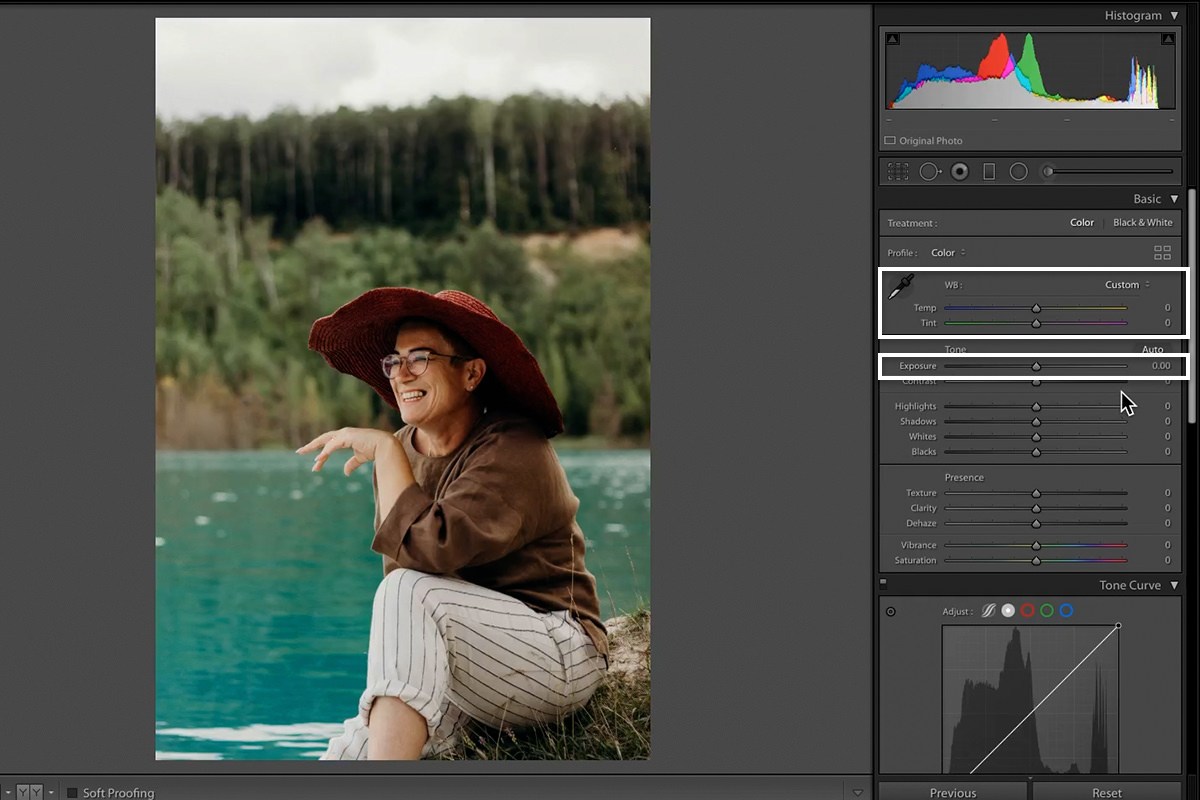The width and height of the screenshot is (1200, 800).
Task: Toggle shadow clipping indicator in histogram
Action: [x=893, y=39]
